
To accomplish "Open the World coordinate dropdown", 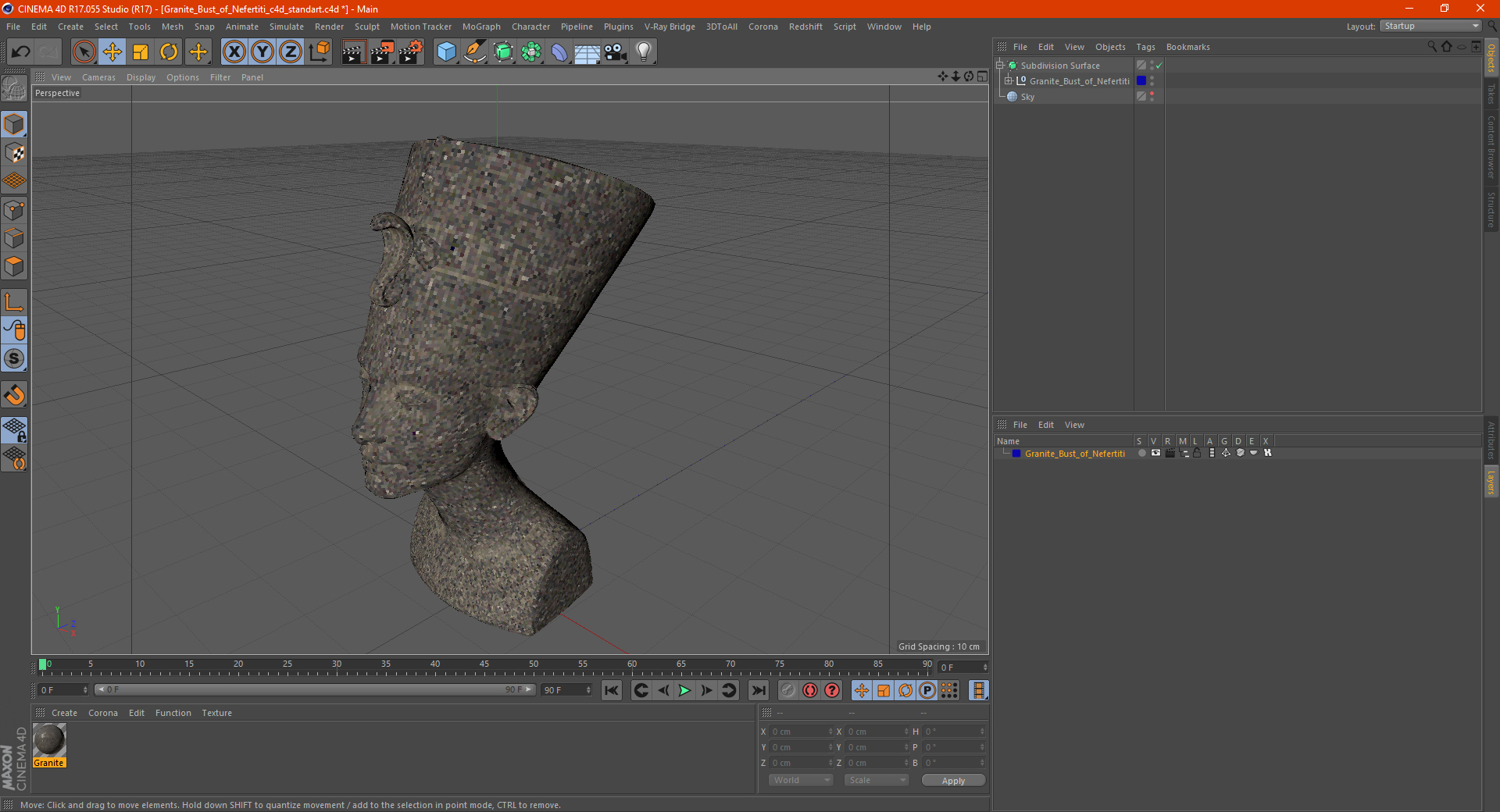I will point(802,780).
